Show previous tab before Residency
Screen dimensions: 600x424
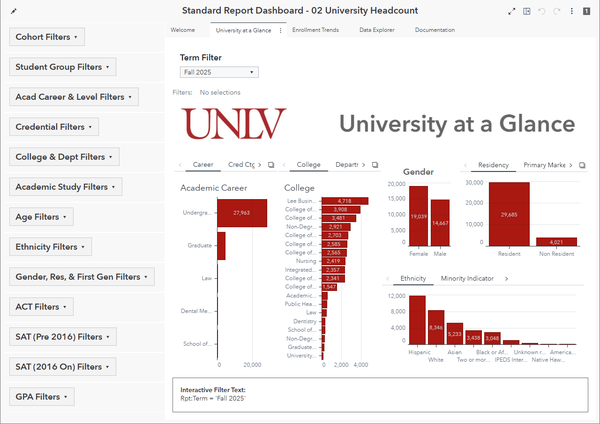tap(465, 165)
